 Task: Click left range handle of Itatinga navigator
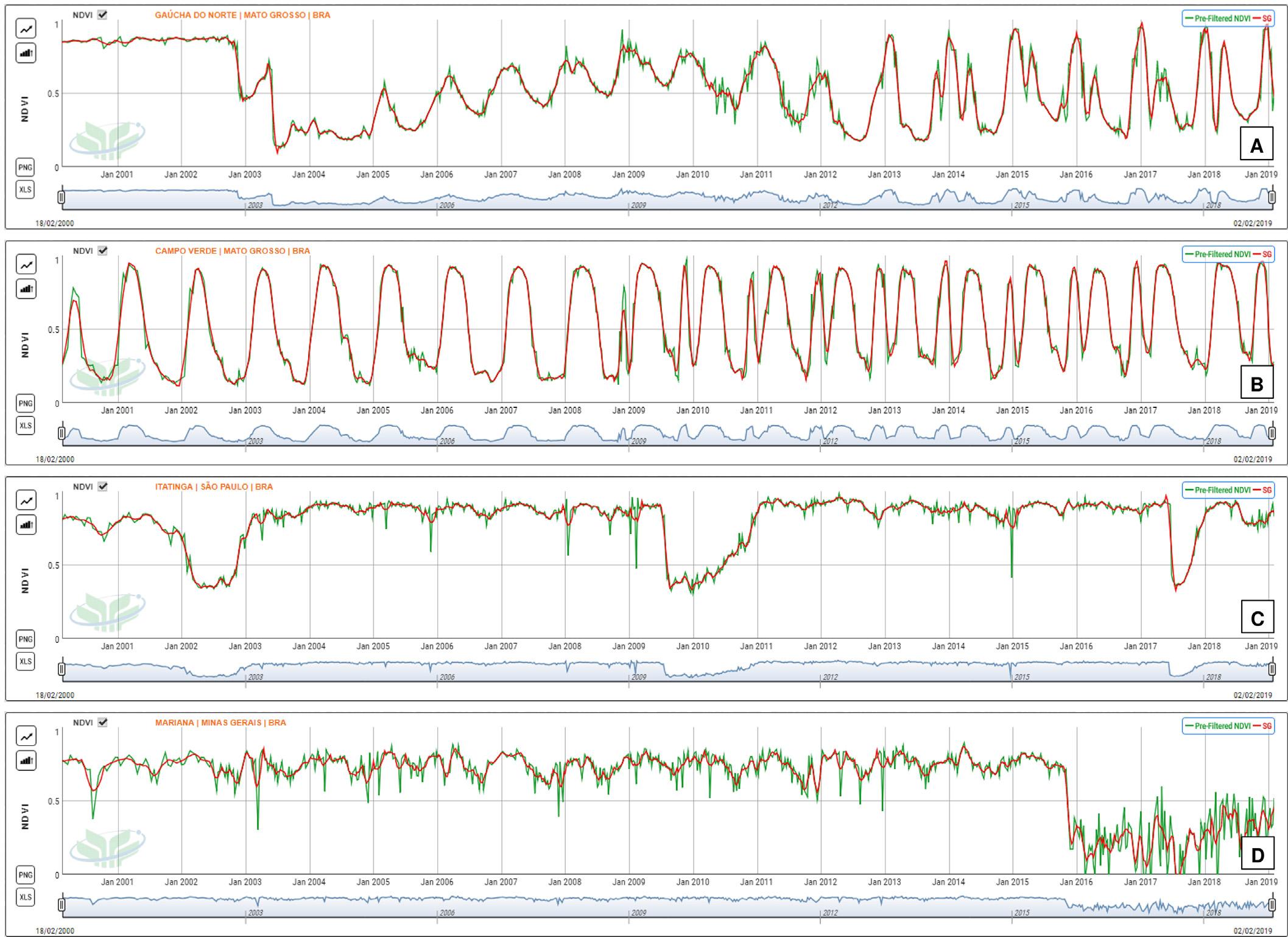[x=61, y=669]
